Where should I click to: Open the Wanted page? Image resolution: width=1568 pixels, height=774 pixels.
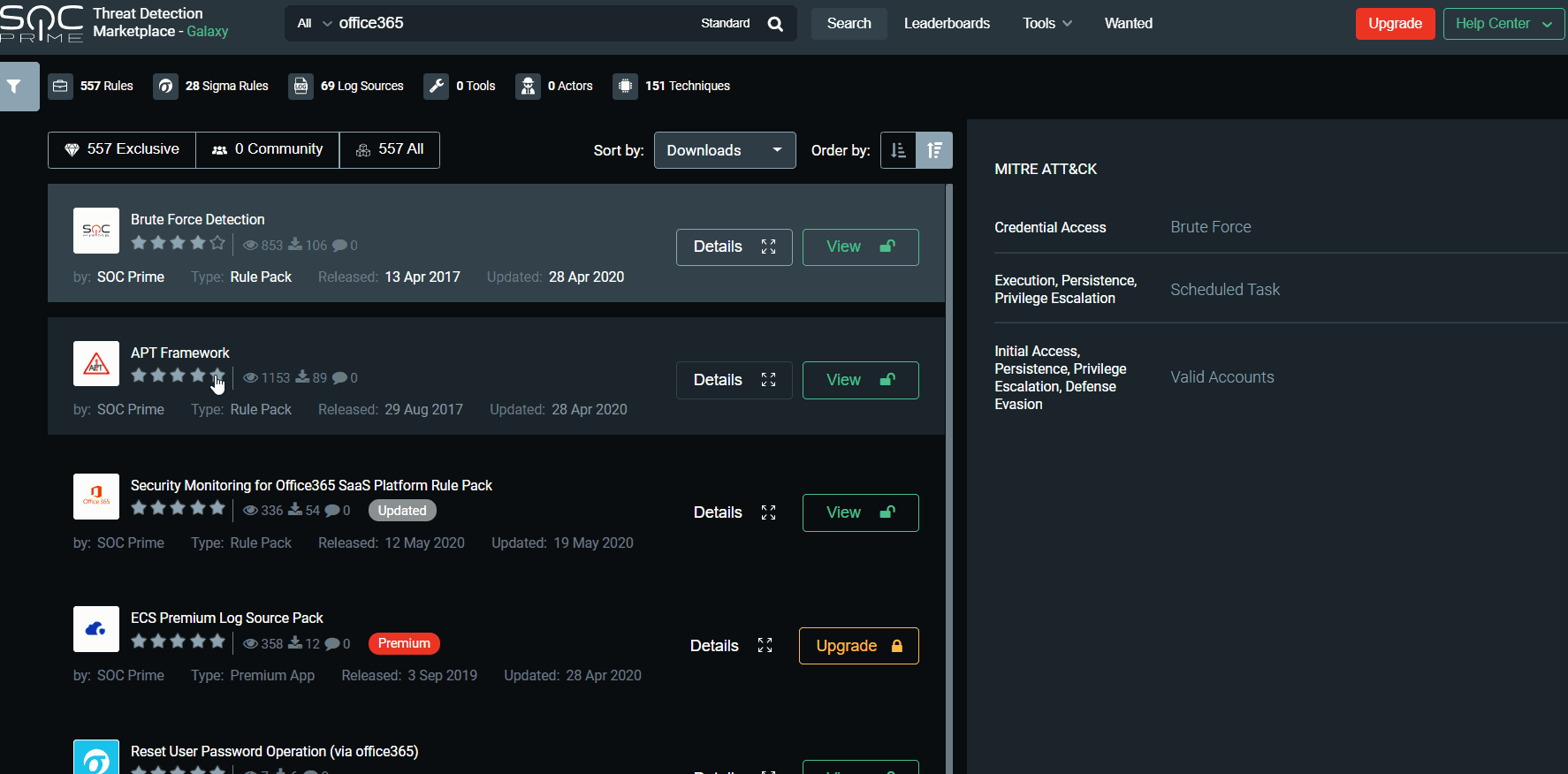1129,24
